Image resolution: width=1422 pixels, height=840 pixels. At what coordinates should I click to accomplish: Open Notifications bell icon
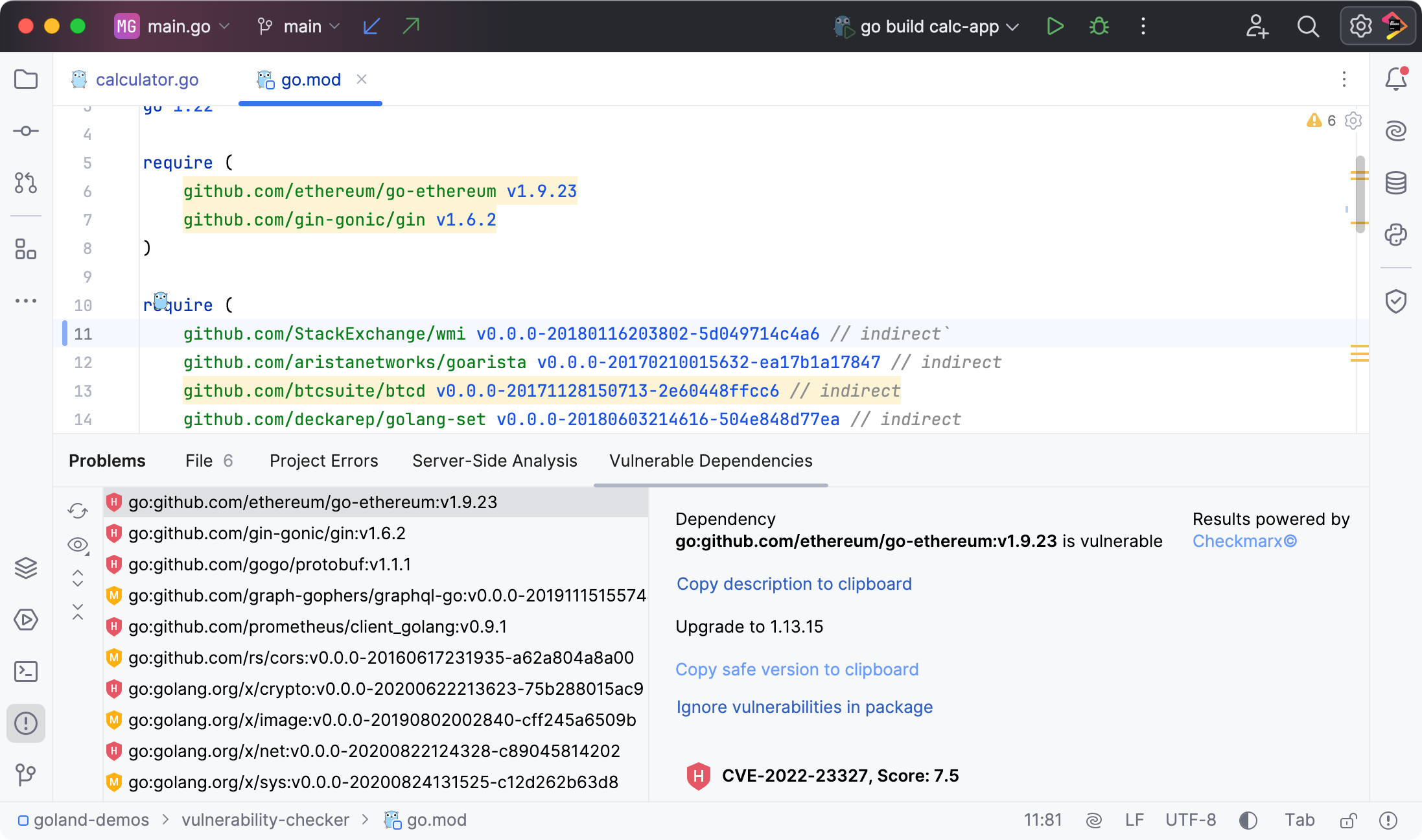click(1396, 79)
